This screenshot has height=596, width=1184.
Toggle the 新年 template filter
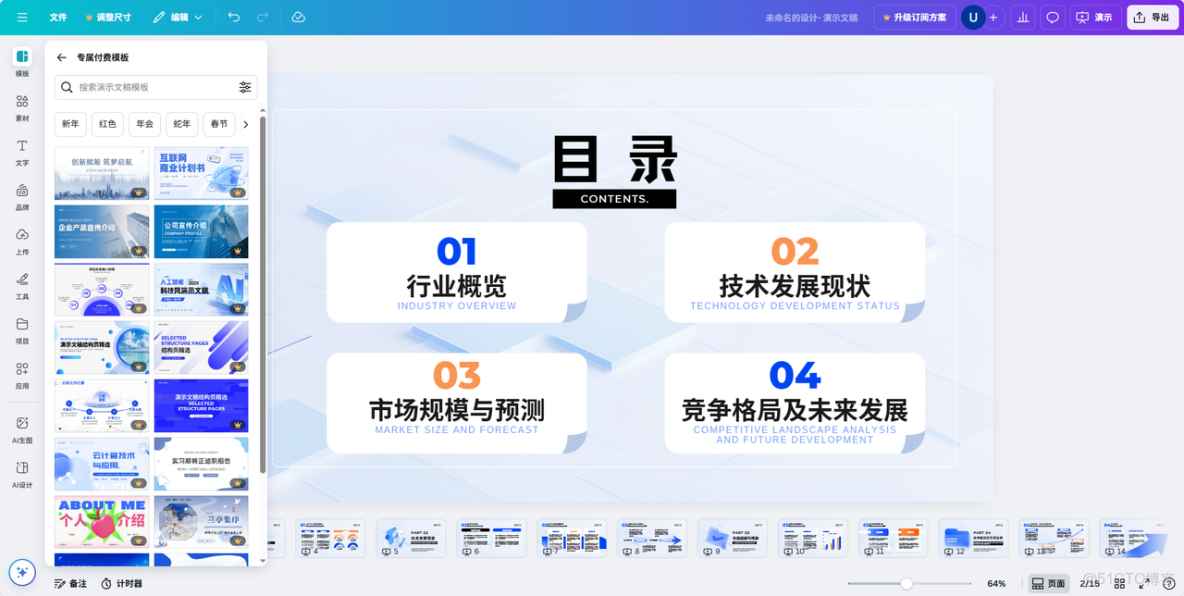[x=70, y=124]
